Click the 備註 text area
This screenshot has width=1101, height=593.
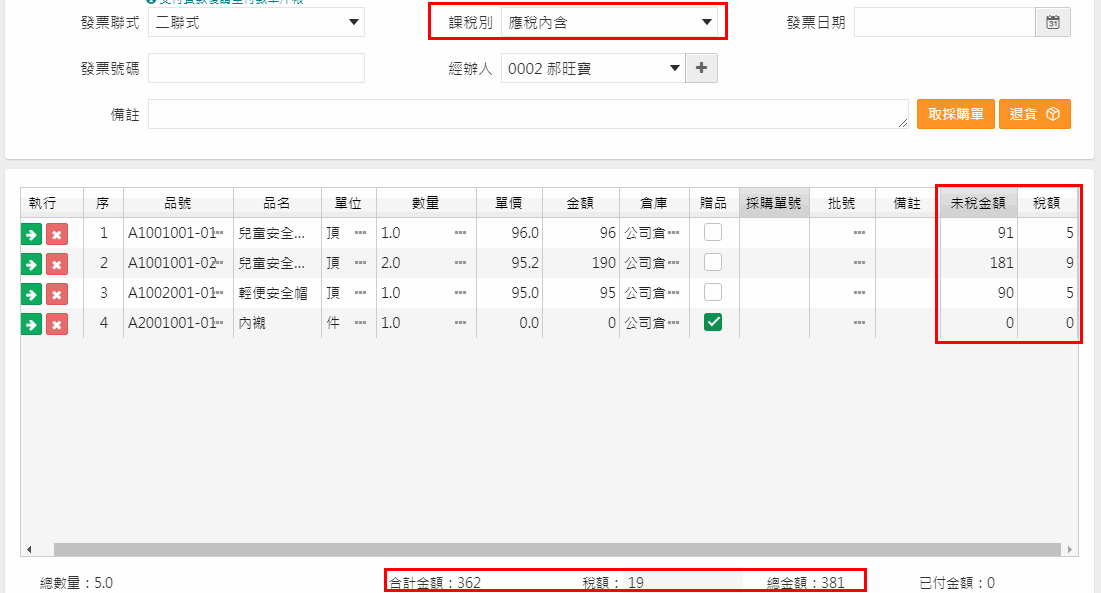pos(528,114)
